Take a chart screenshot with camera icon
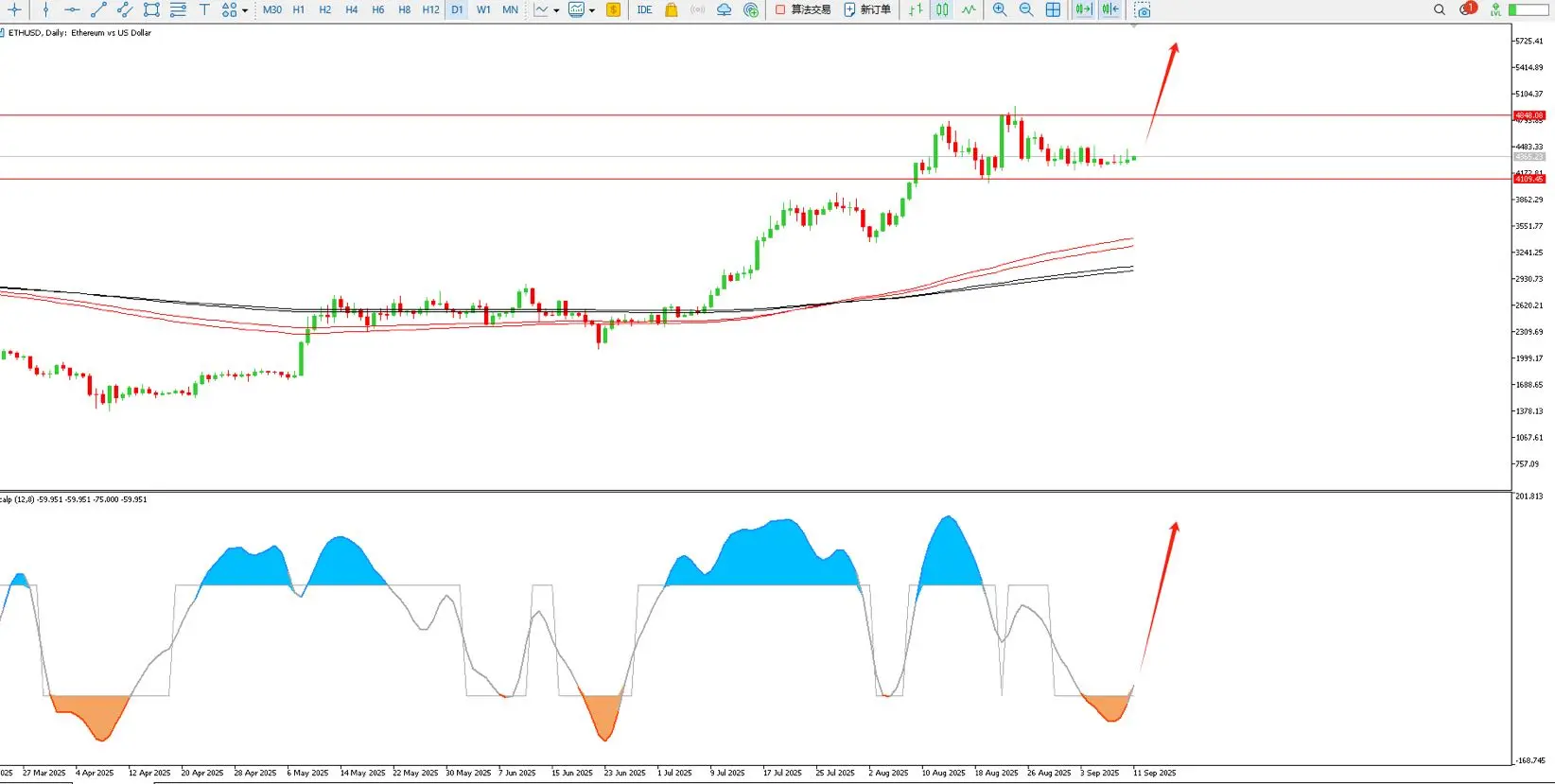1555x784 pixels. 1143,9
